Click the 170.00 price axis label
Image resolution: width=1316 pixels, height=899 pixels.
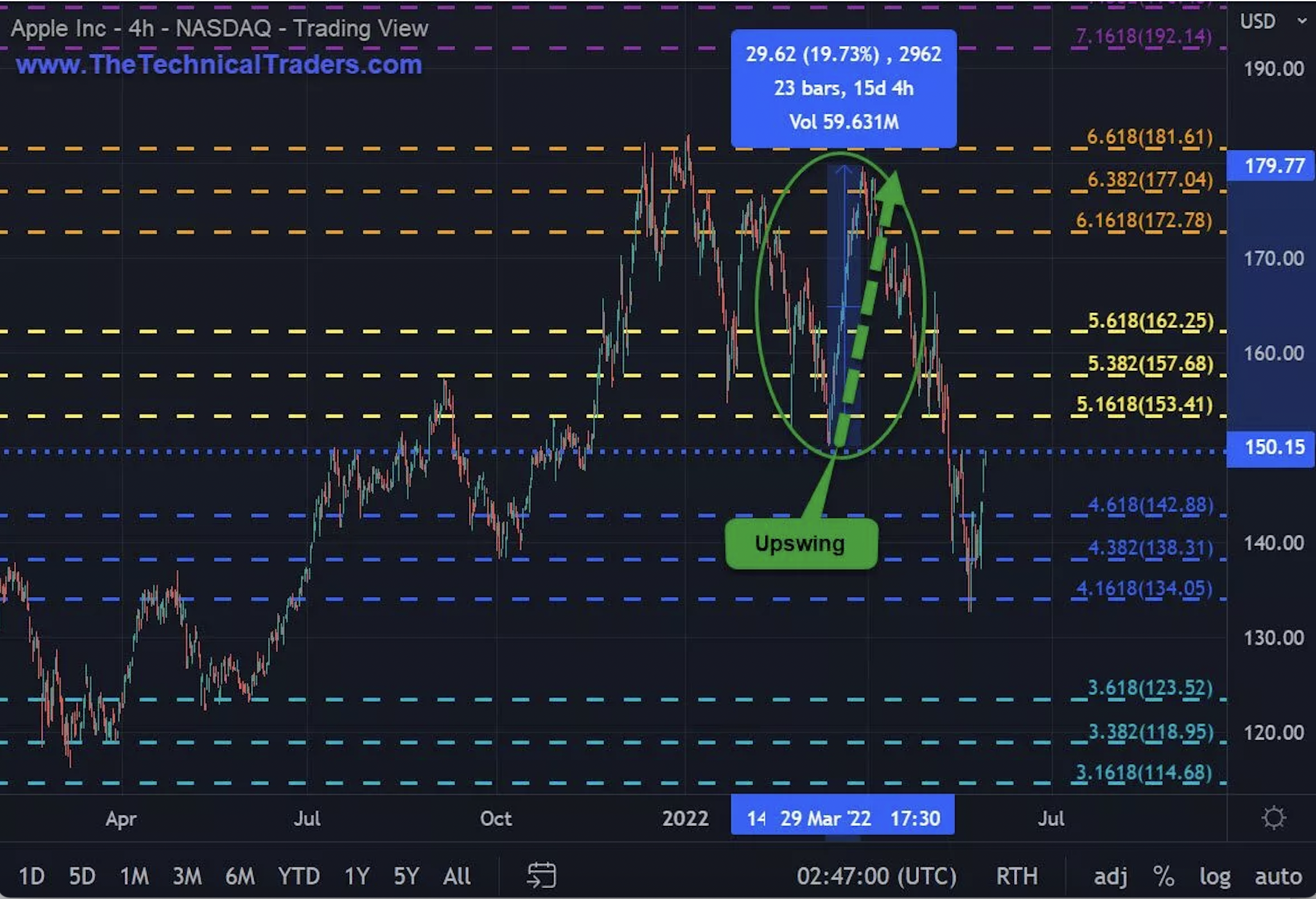[1274, 258]
